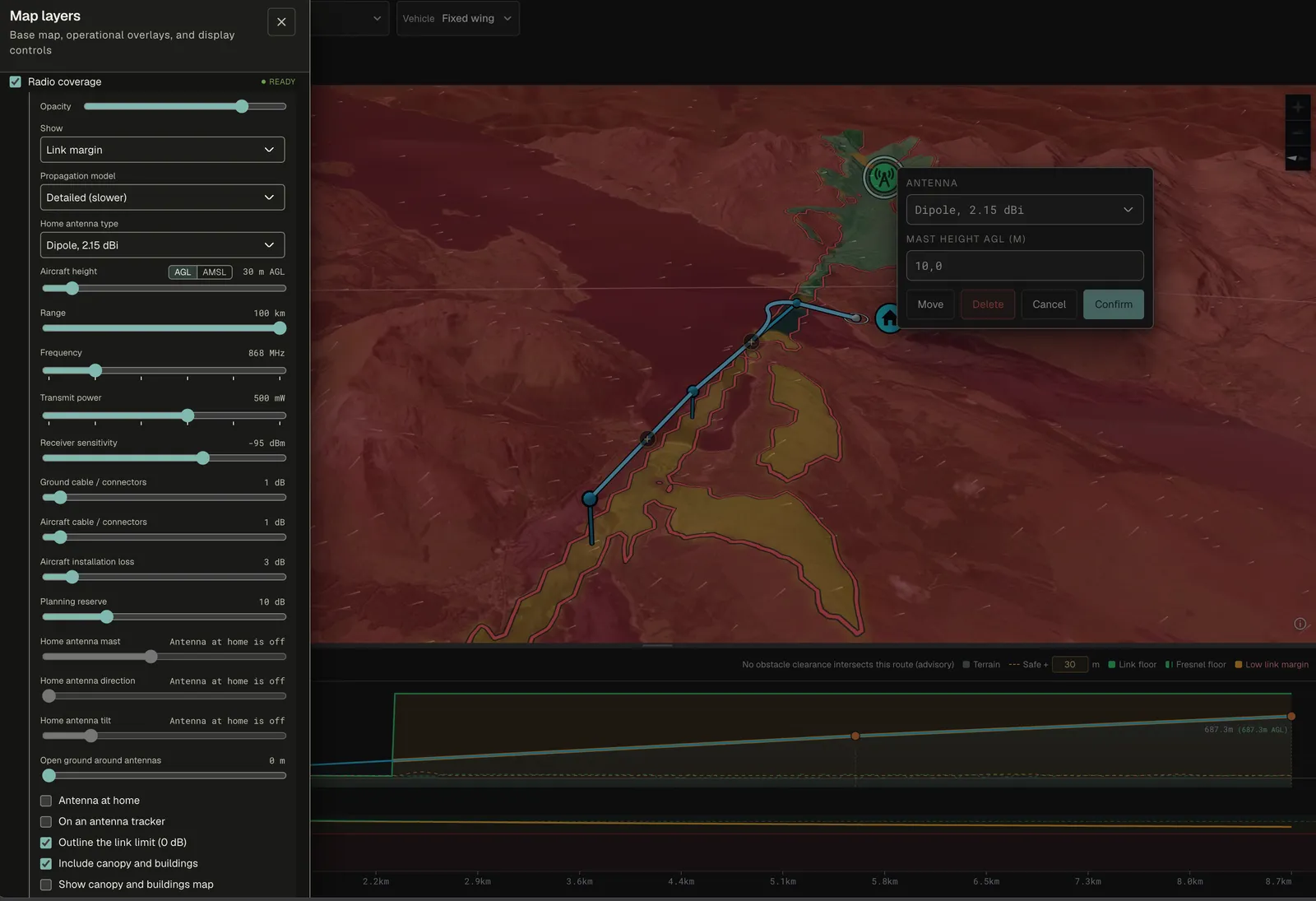1316x901 pixels.
Task: Click Move in the antenna popup
Action: pos(930,304)
